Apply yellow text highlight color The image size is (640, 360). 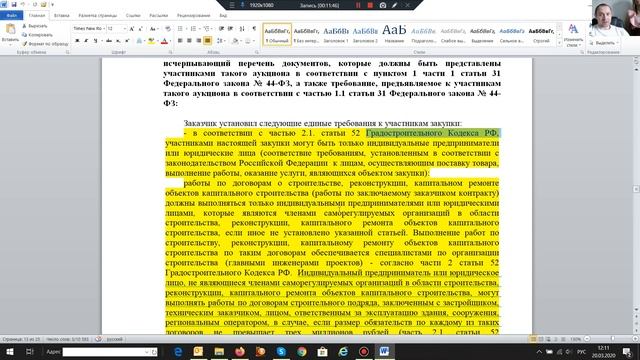pos(151,41)
